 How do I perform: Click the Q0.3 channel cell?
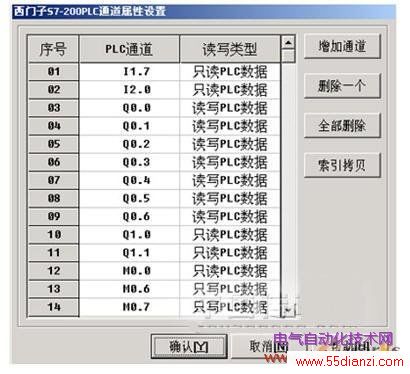[x=130, y=162]
